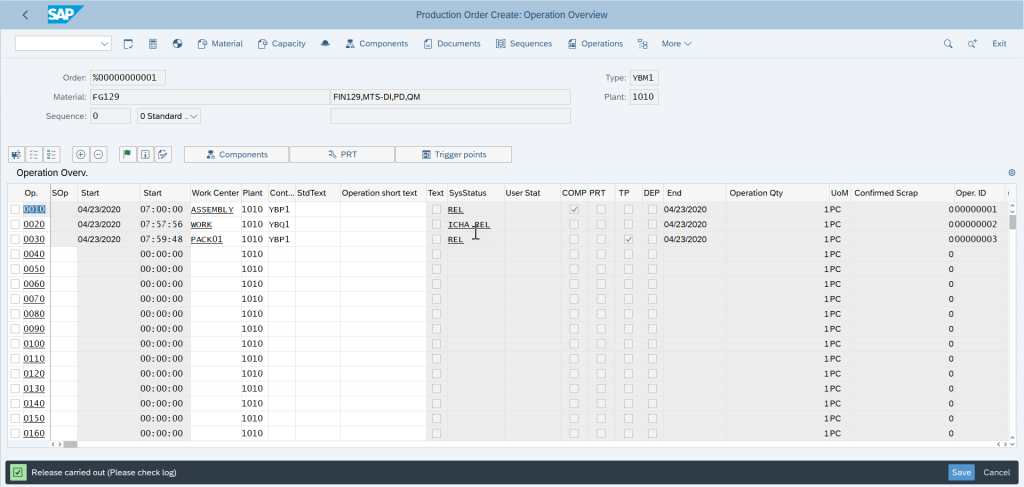Click start time 07:57:56 cell
1024x487 pixels.
click(x=163, y=225)
